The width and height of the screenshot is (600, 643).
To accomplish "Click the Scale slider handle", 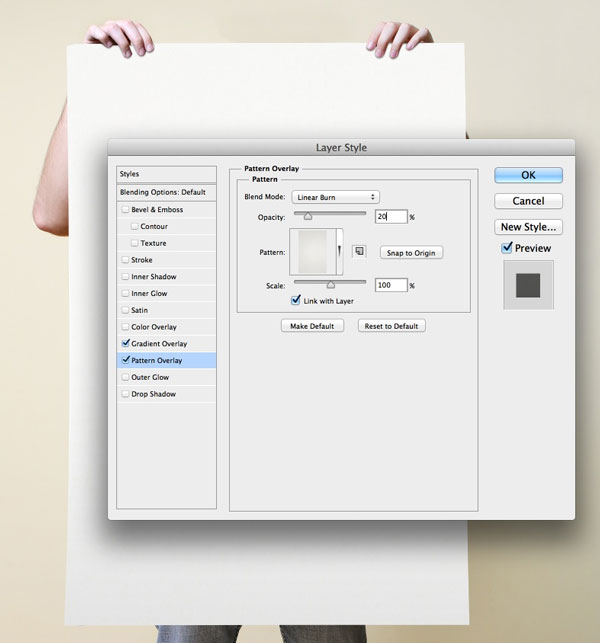I will pyautogui.click(x=331, y=285).
